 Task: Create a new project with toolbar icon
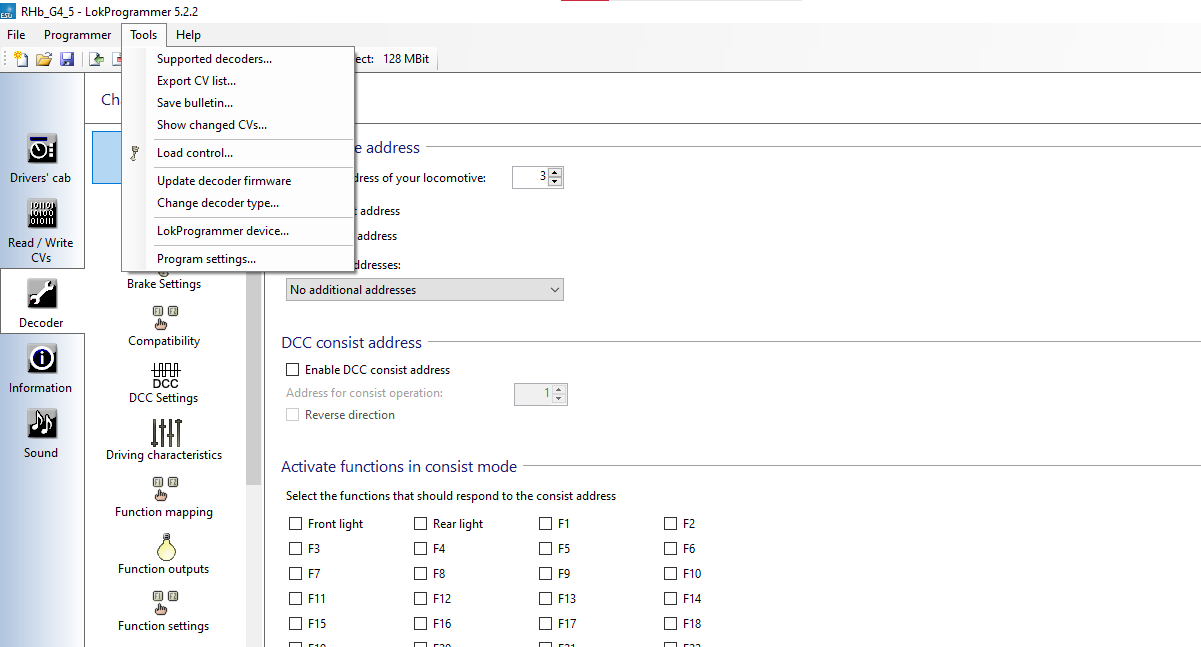point(20,59)
